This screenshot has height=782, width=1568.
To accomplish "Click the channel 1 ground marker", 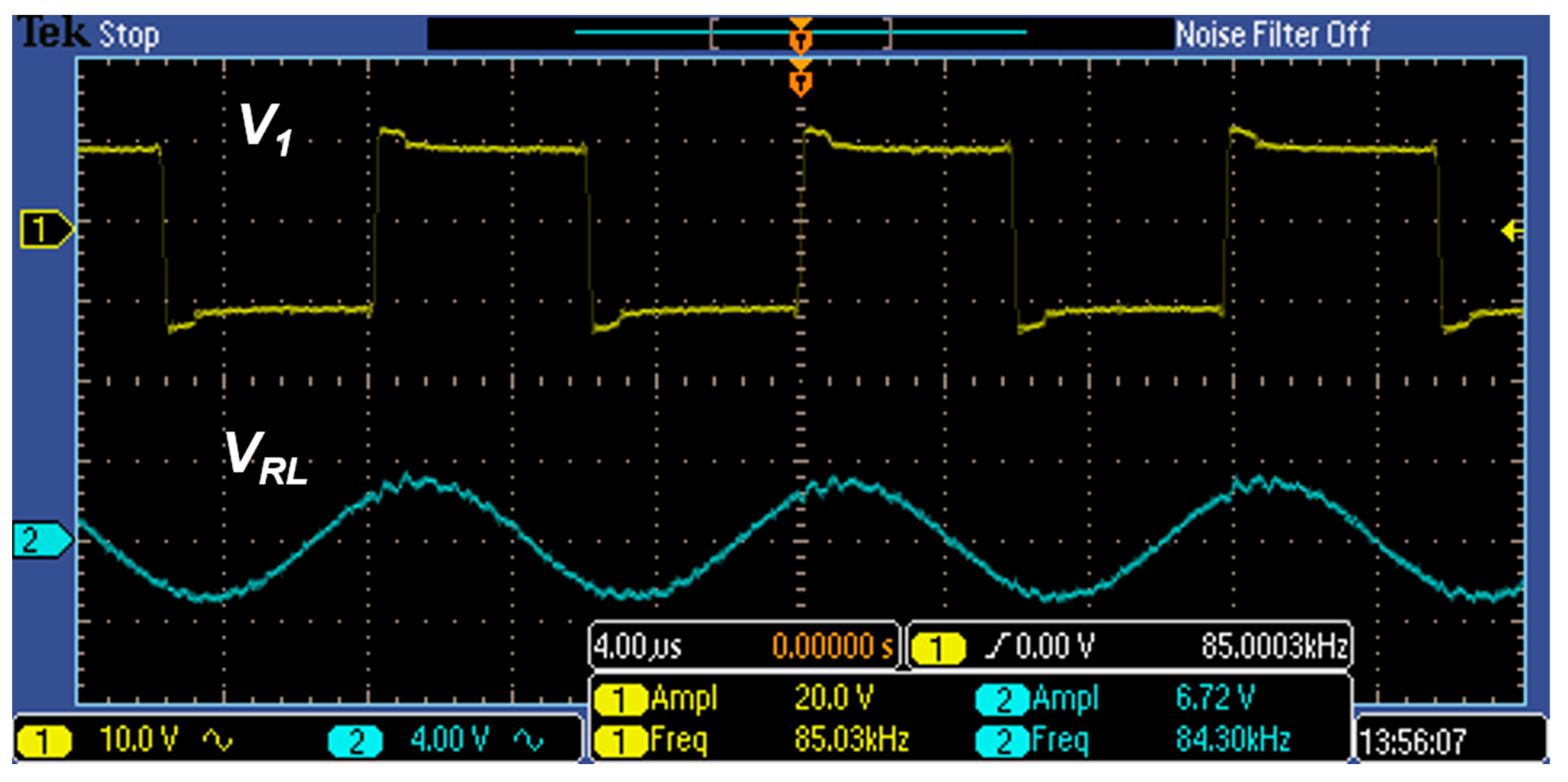I will click(46, 229).
